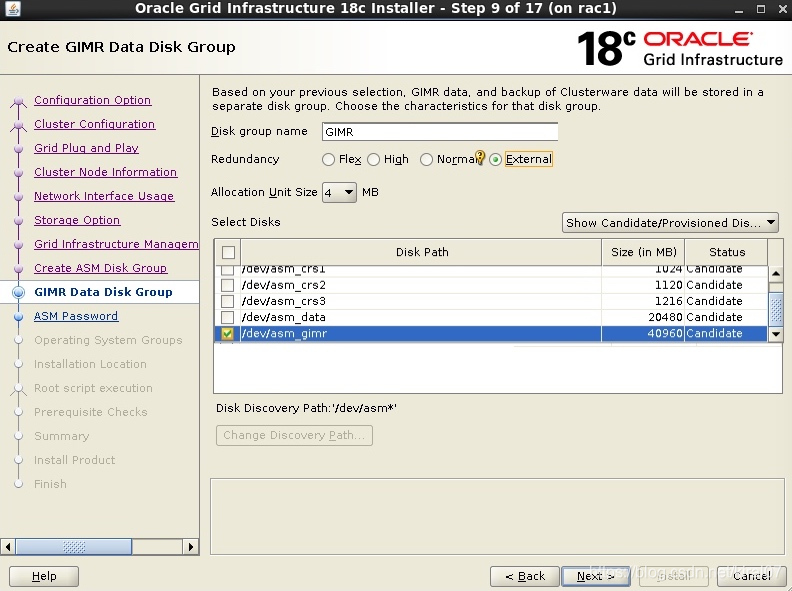The width and height of the screenshot is (792, 591).
Task: Go to ASM Password step
Action: [76, 316]
